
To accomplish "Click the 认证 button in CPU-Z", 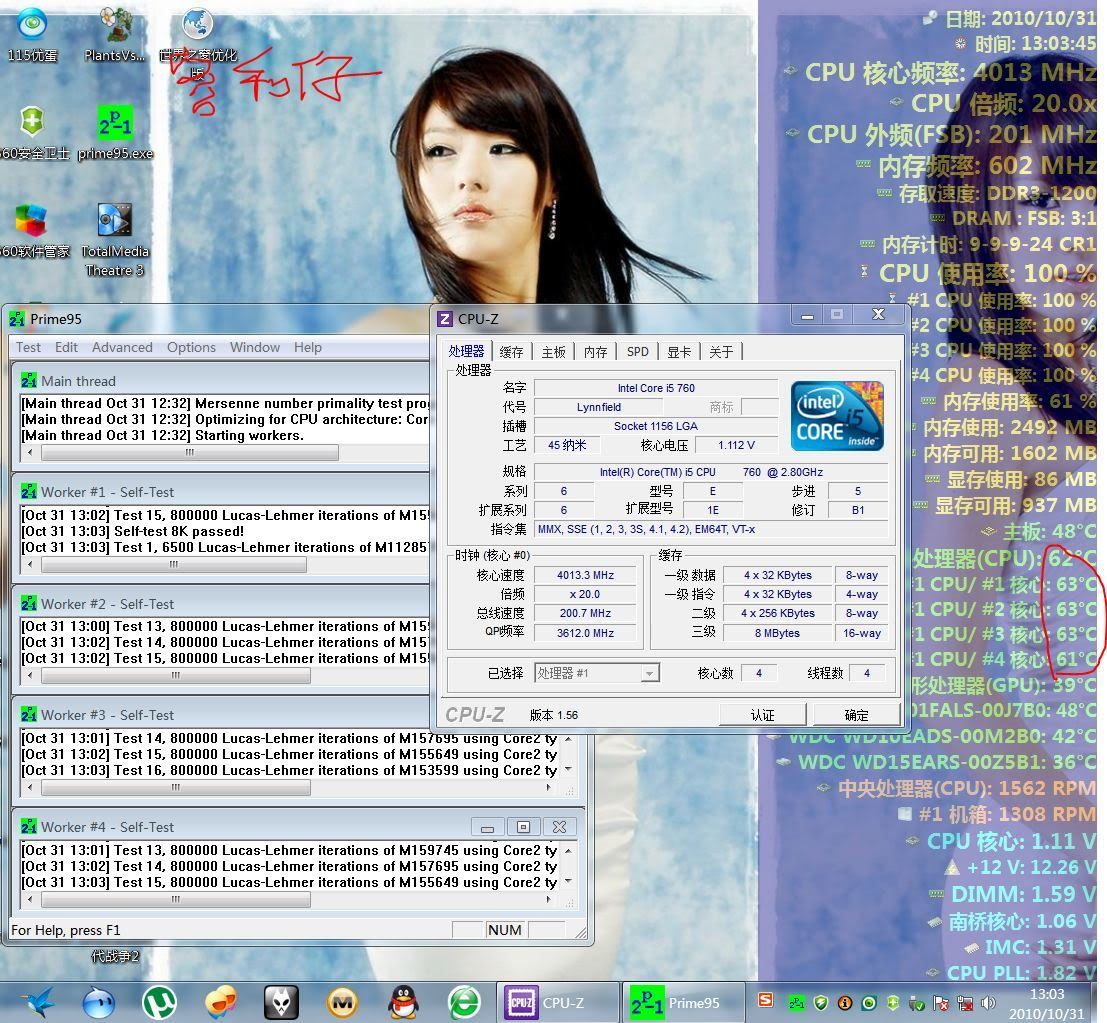I will coord(762,714).
